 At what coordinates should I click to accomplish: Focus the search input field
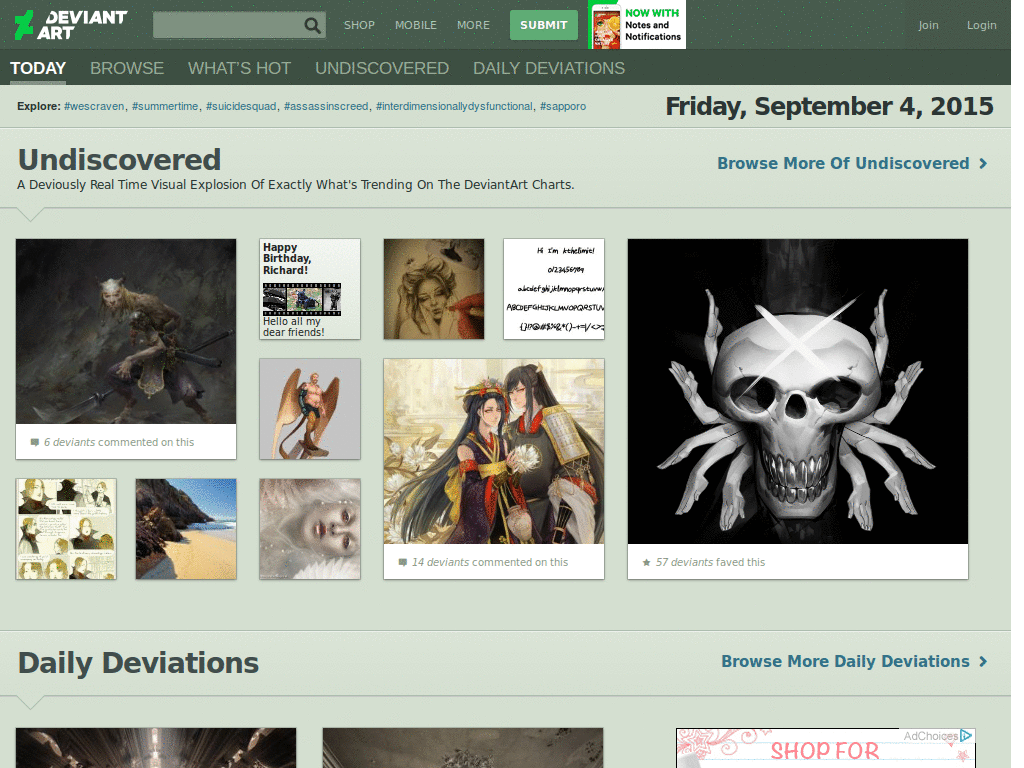(229, 25)
